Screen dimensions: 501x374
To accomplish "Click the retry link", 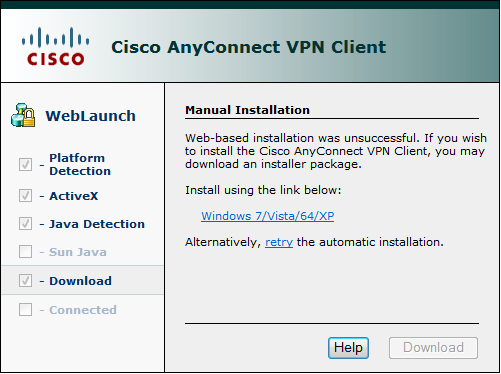I will point(279,242).
